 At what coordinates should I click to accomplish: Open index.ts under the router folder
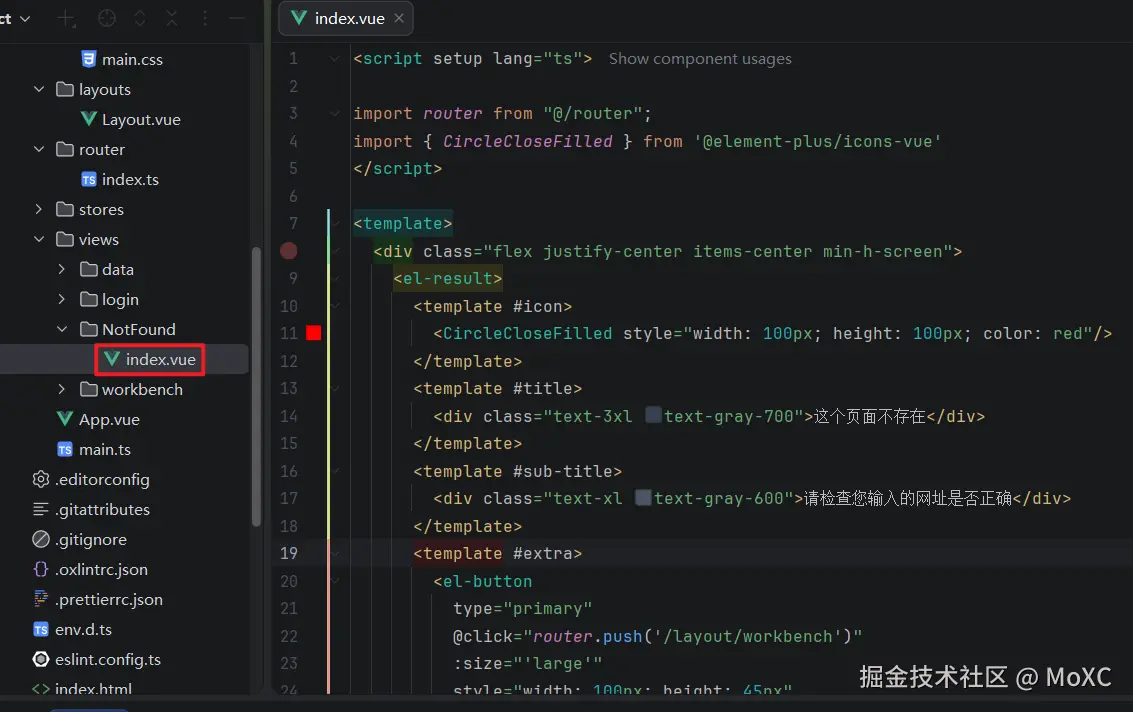point(130,179)
